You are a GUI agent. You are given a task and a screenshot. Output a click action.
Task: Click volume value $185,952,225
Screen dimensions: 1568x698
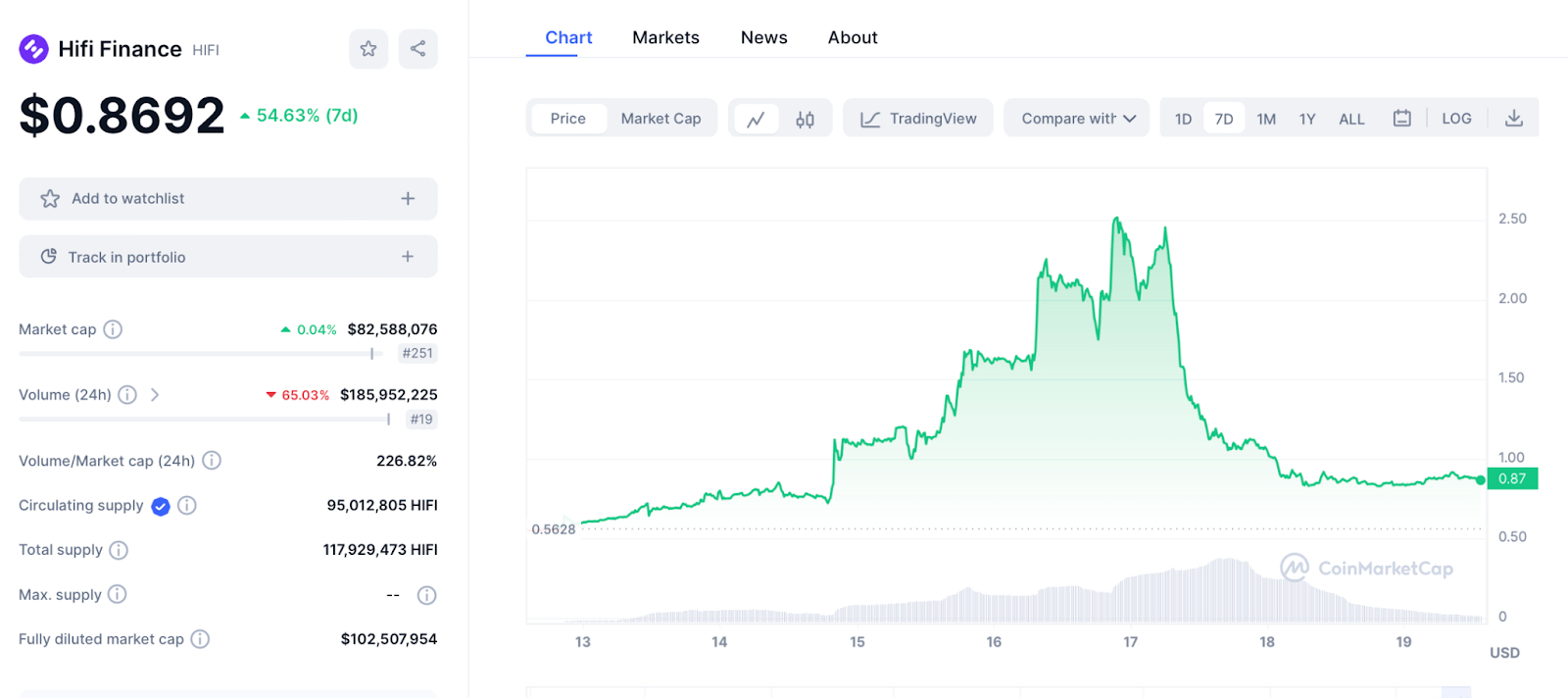pyautogui.click(x=389, y=395)
